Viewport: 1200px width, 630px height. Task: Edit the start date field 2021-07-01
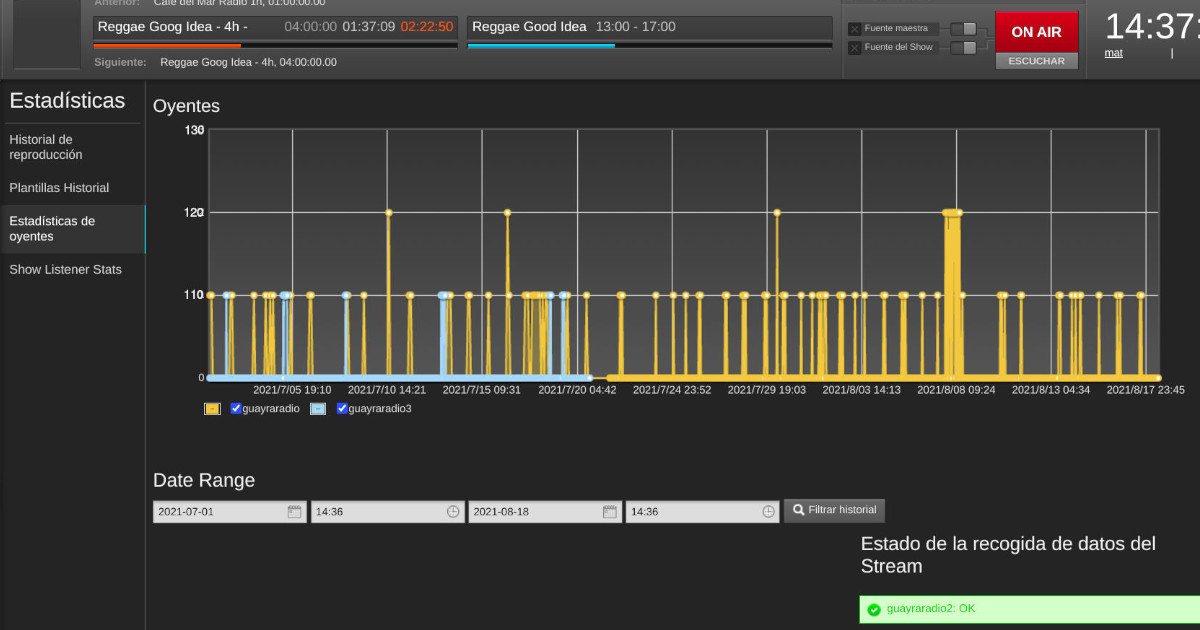[x=230, y=511]
